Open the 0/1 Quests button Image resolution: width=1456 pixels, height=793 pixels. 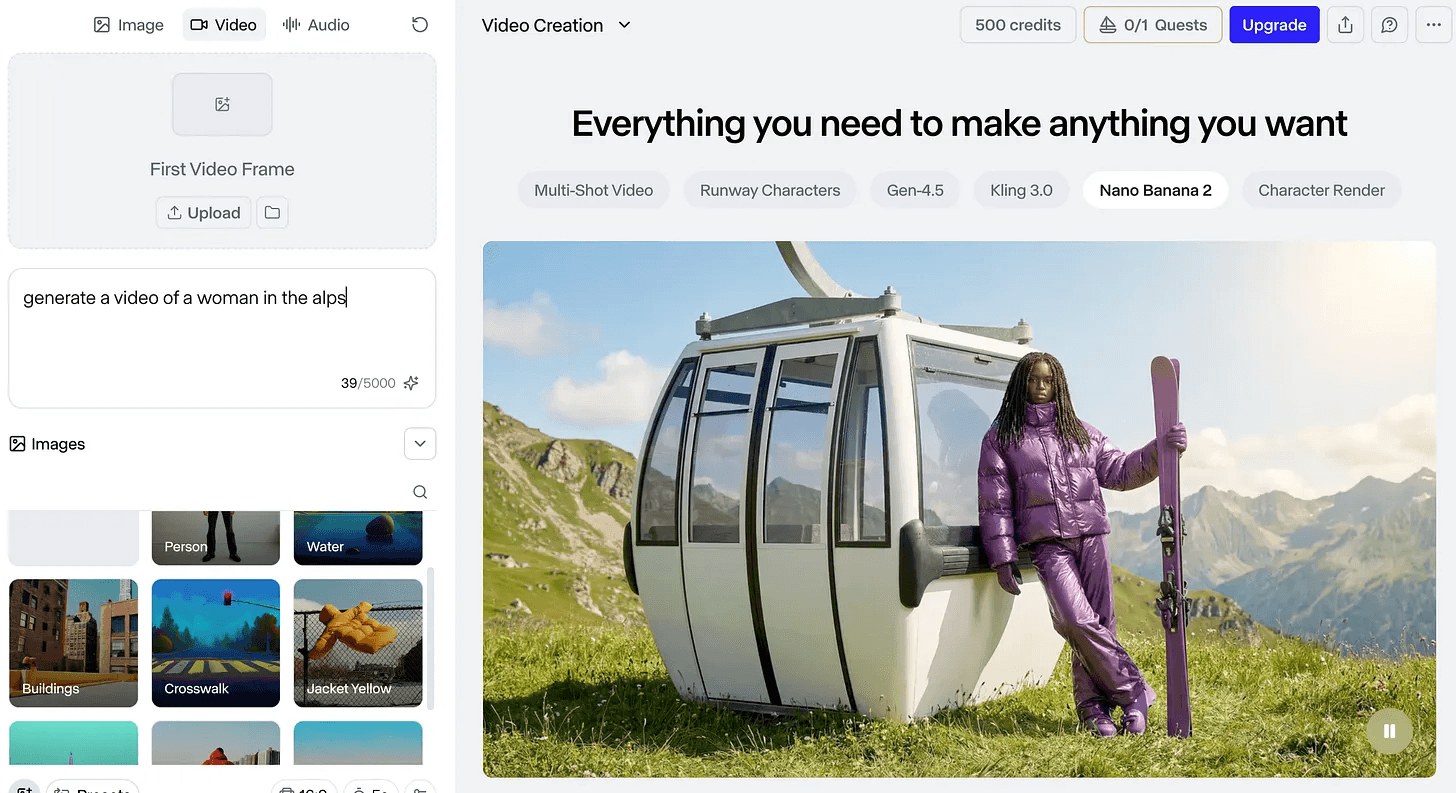pyautogui.click(x=1153, y=25)
